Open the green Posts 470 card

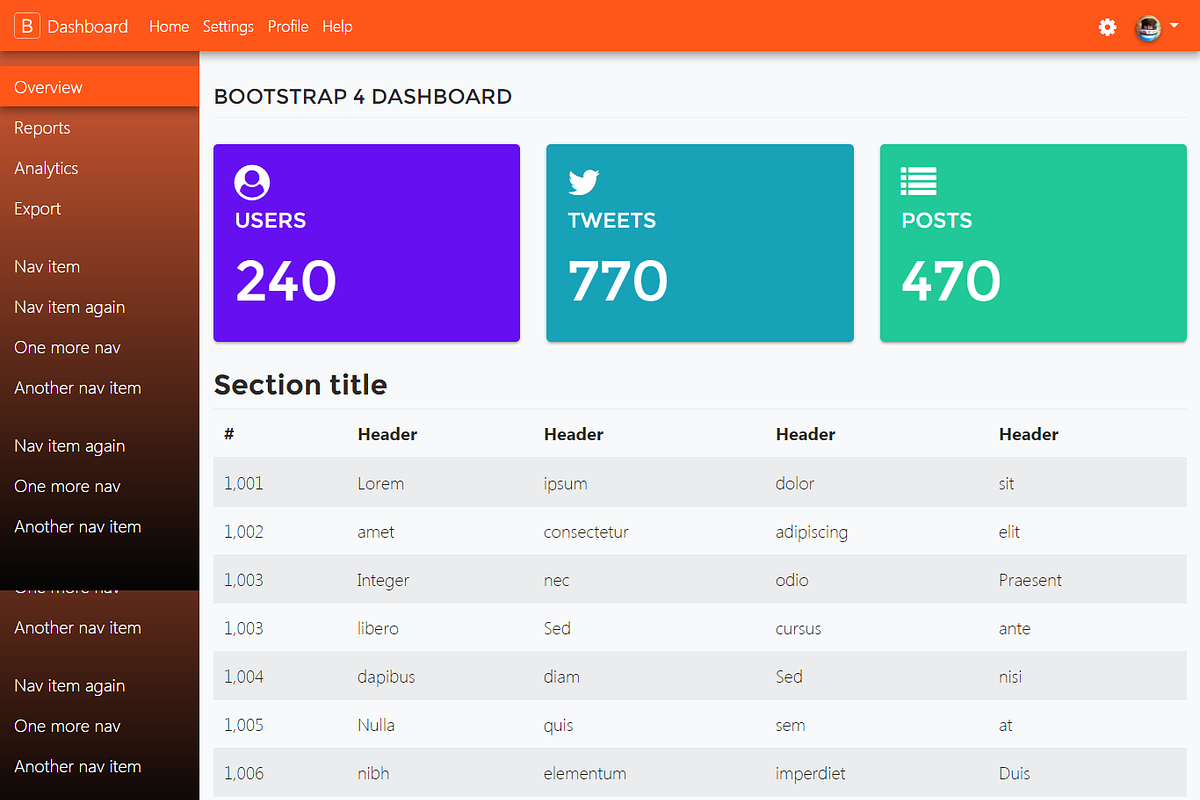[x=1033, y=243]
